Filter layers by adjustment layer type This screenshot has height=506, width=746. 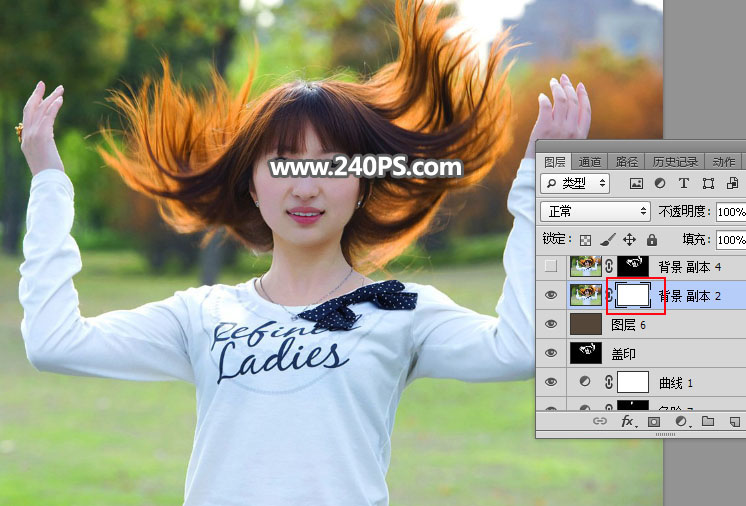pyautogui.click(x=660, y=184)
